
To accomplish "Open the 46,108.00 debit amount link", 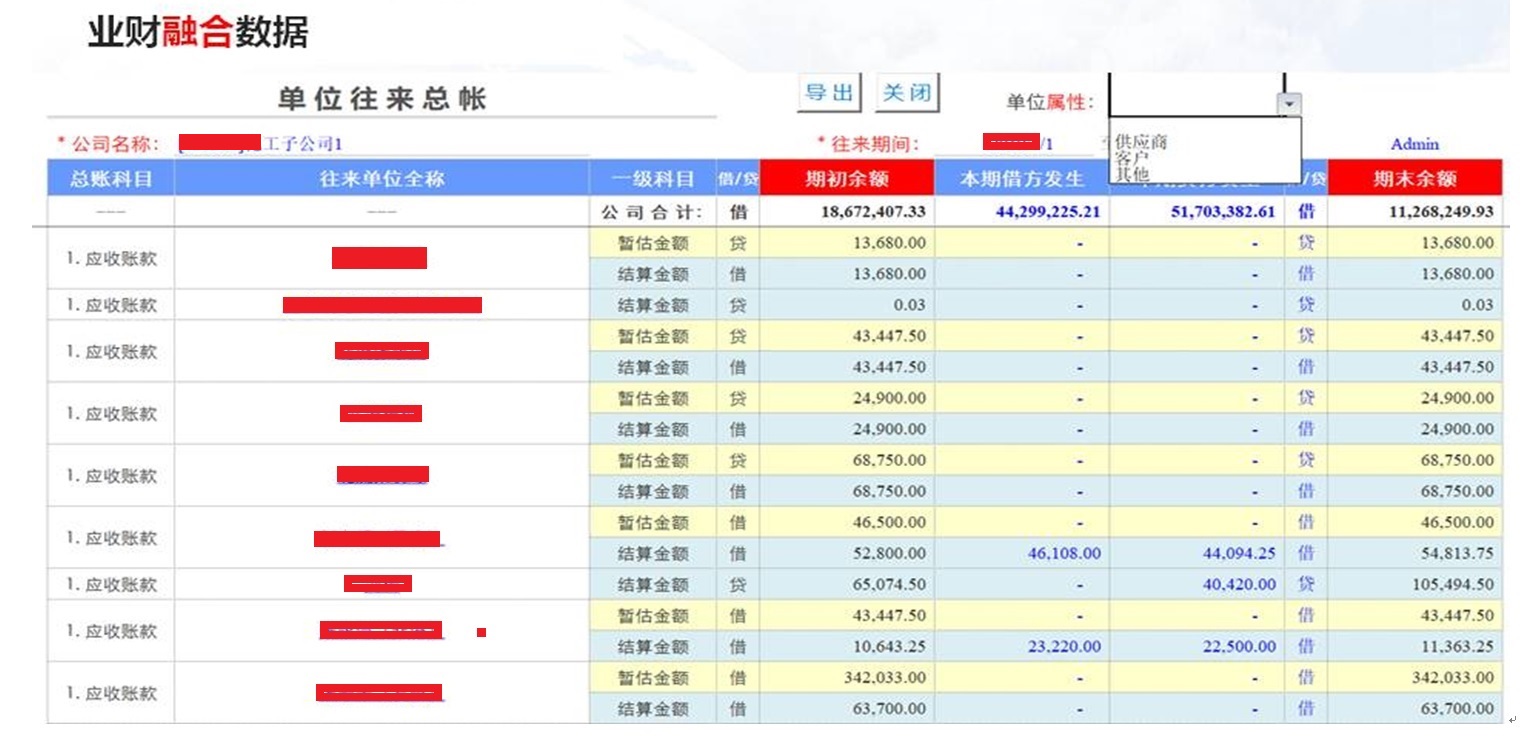I will coord(1064,553).
